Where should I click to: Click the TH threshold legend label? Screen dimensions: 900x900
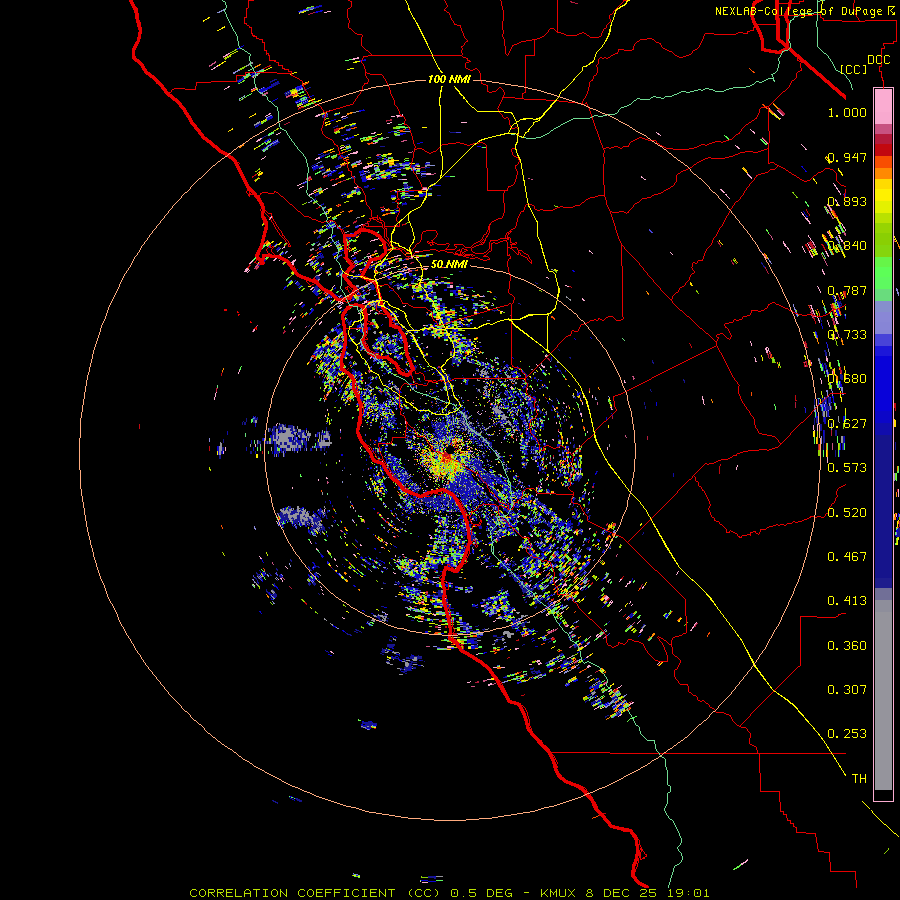point(859,779)
